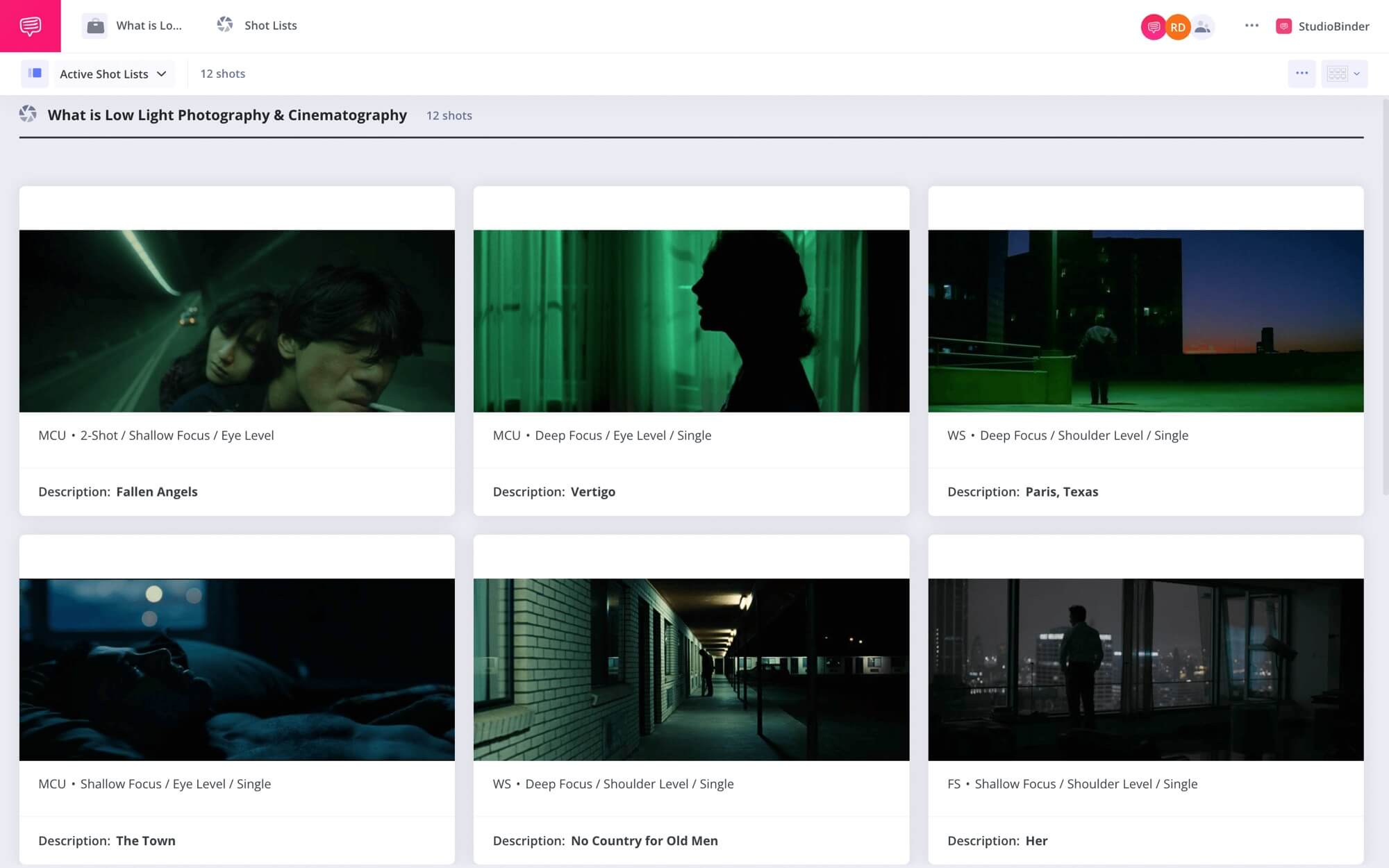Open the grid layout view dropdown
Screen dimensions: 1389x868
[1344, 74]
